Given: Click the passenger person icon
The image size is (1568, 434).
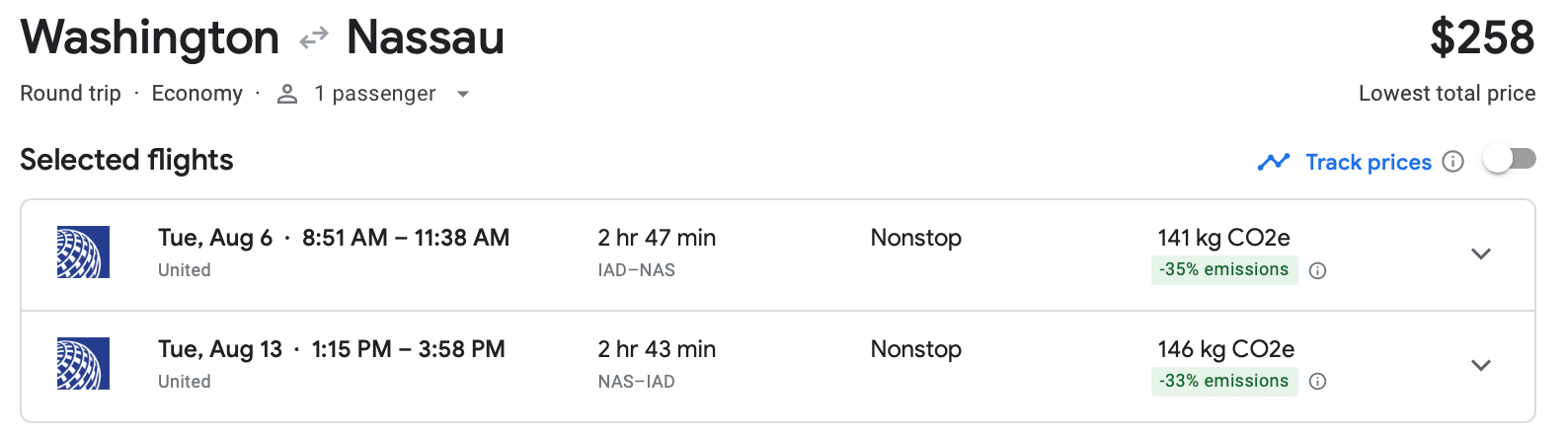Looking at the screenshot, I should point(287,94).
